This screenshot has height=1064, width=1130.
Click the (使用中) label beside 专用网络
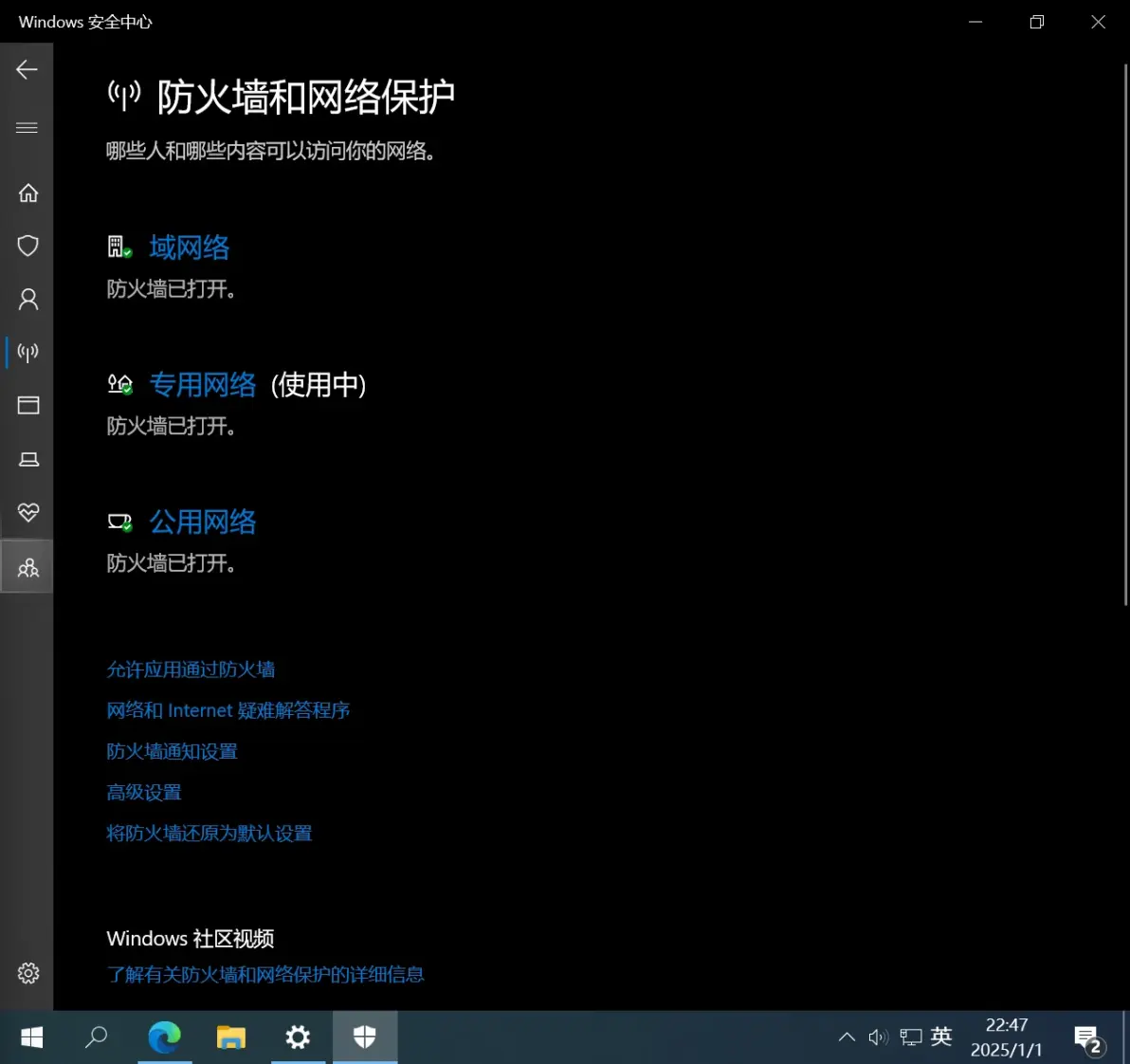(319, 385)
